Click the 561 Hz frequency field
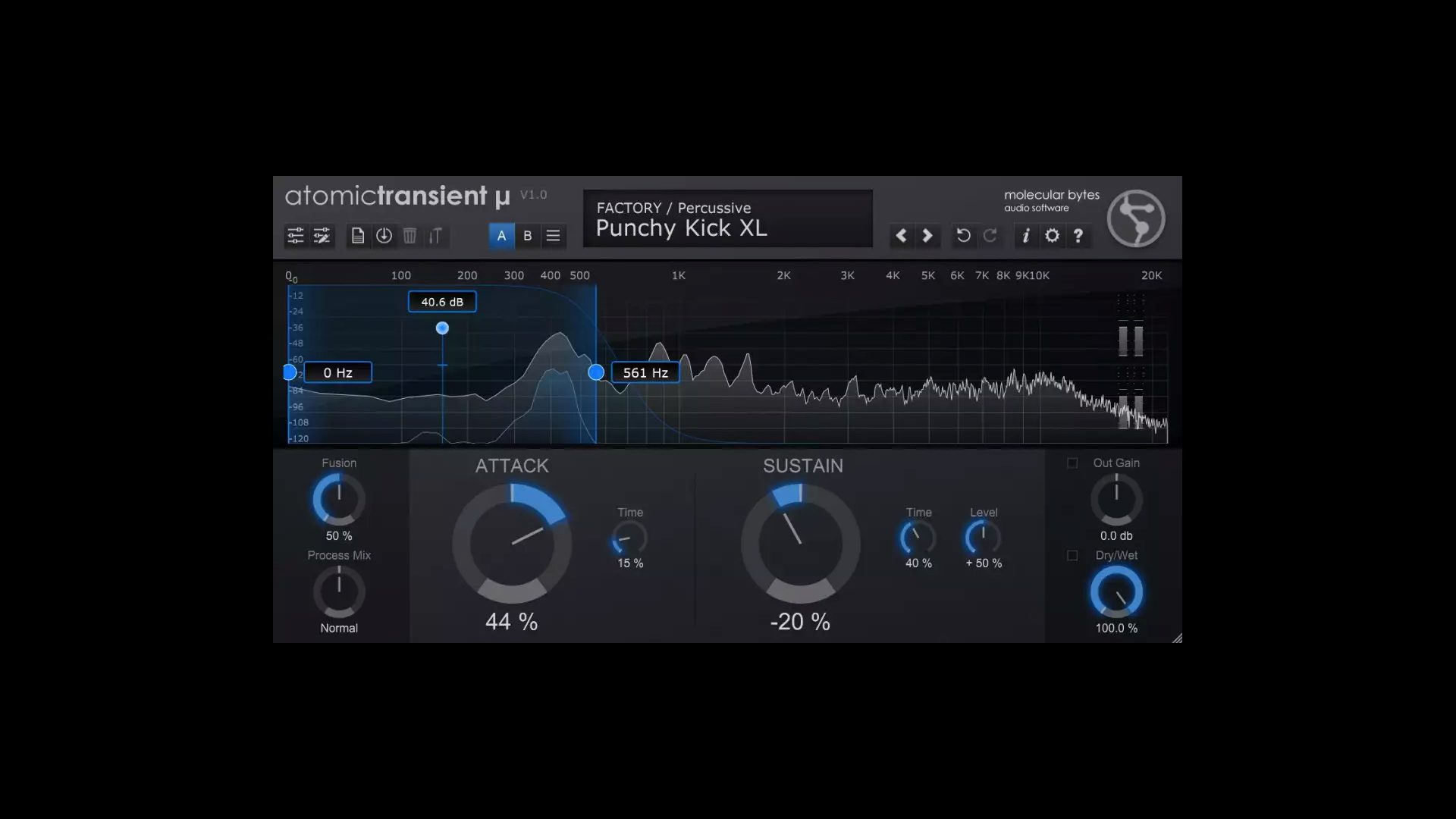This screenshot has width=1456, height=819. [x=645, y=373]
